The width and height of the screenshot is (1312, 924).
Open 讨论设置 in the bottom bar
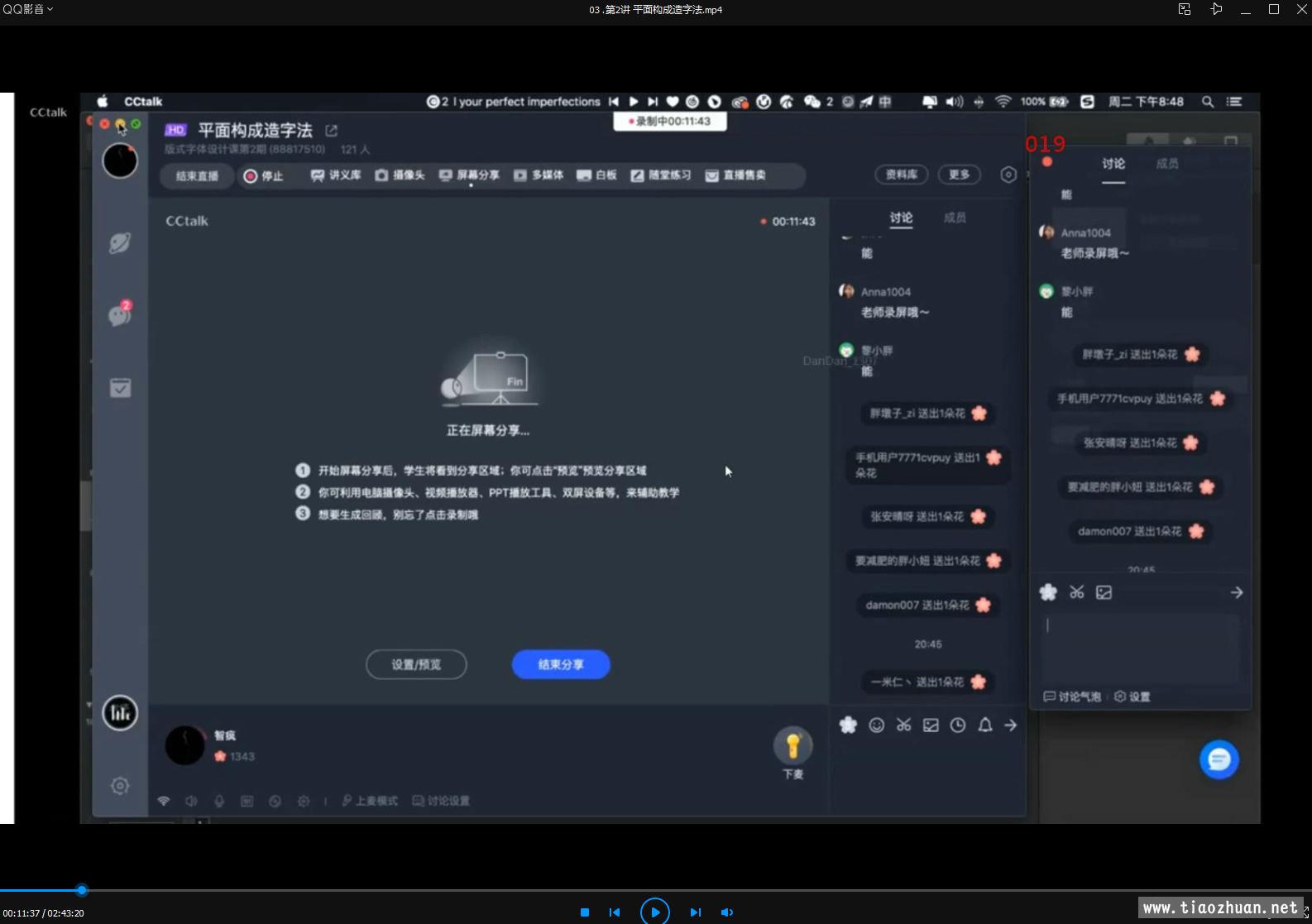point(441,801)
